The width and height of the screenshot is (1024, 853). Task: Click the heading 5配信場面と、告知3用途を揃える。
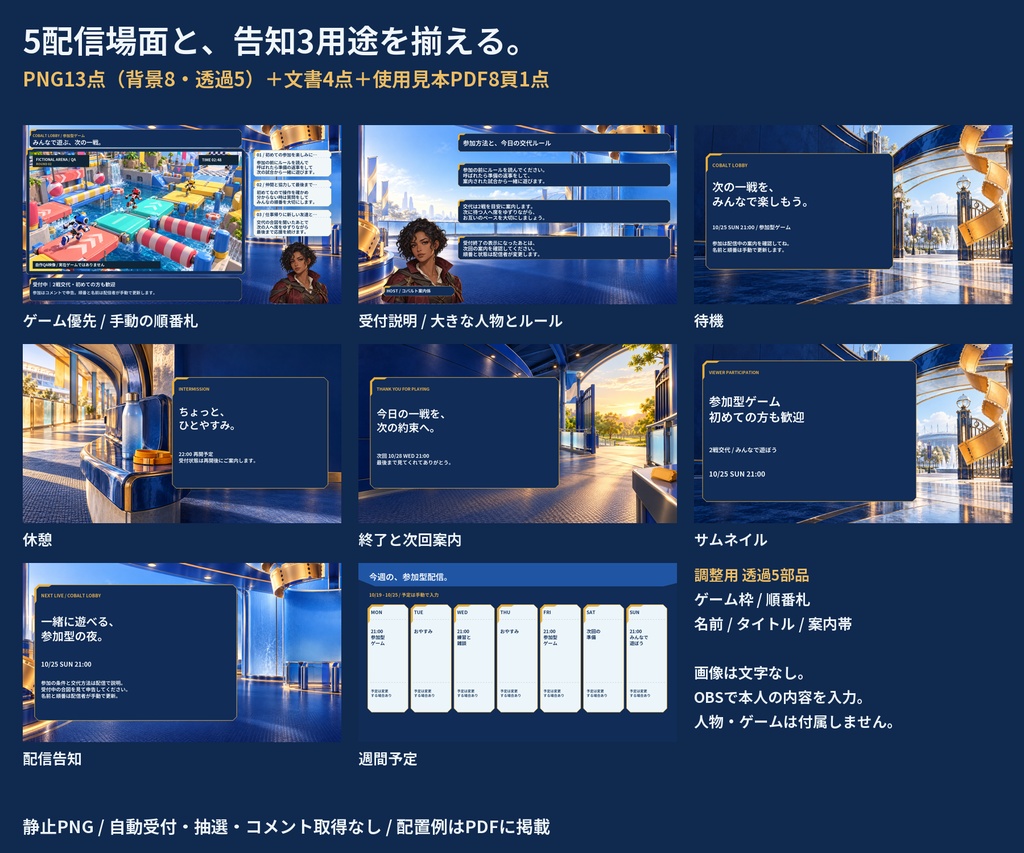[273, 42]
